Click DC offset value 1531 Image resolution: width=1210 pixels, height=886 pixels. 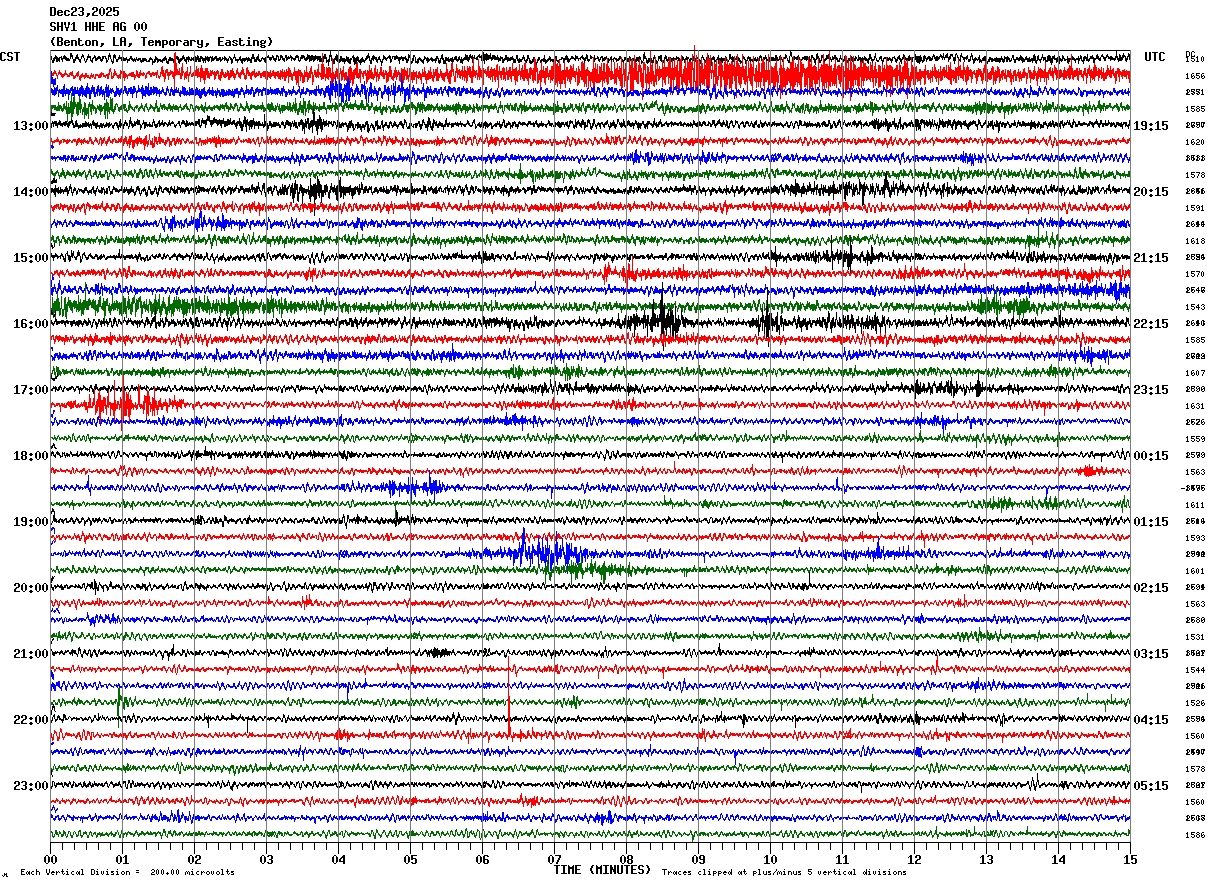[1195, 637]
